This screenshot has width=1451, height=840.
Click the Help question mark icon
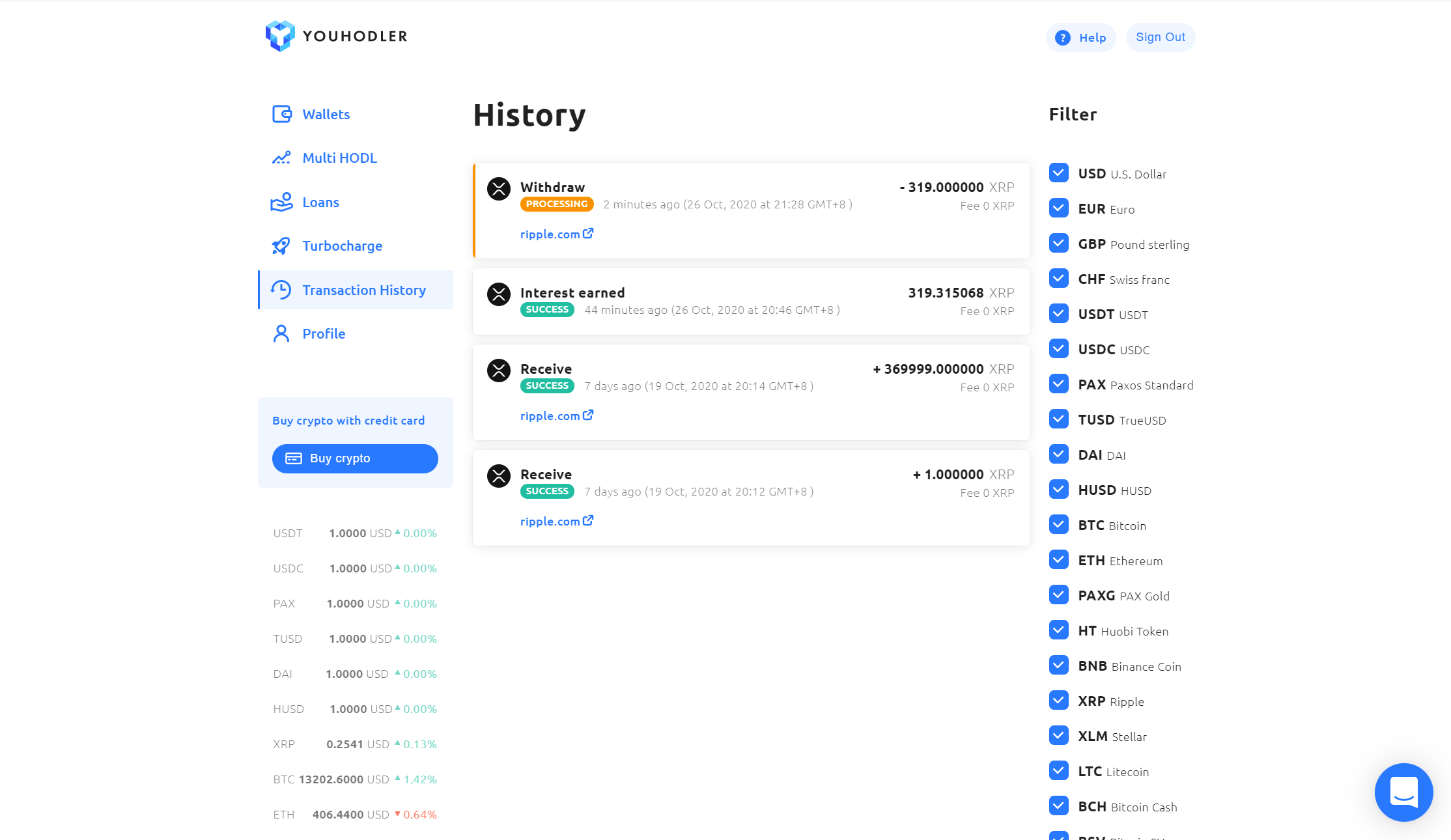(x=1063, y=38)
